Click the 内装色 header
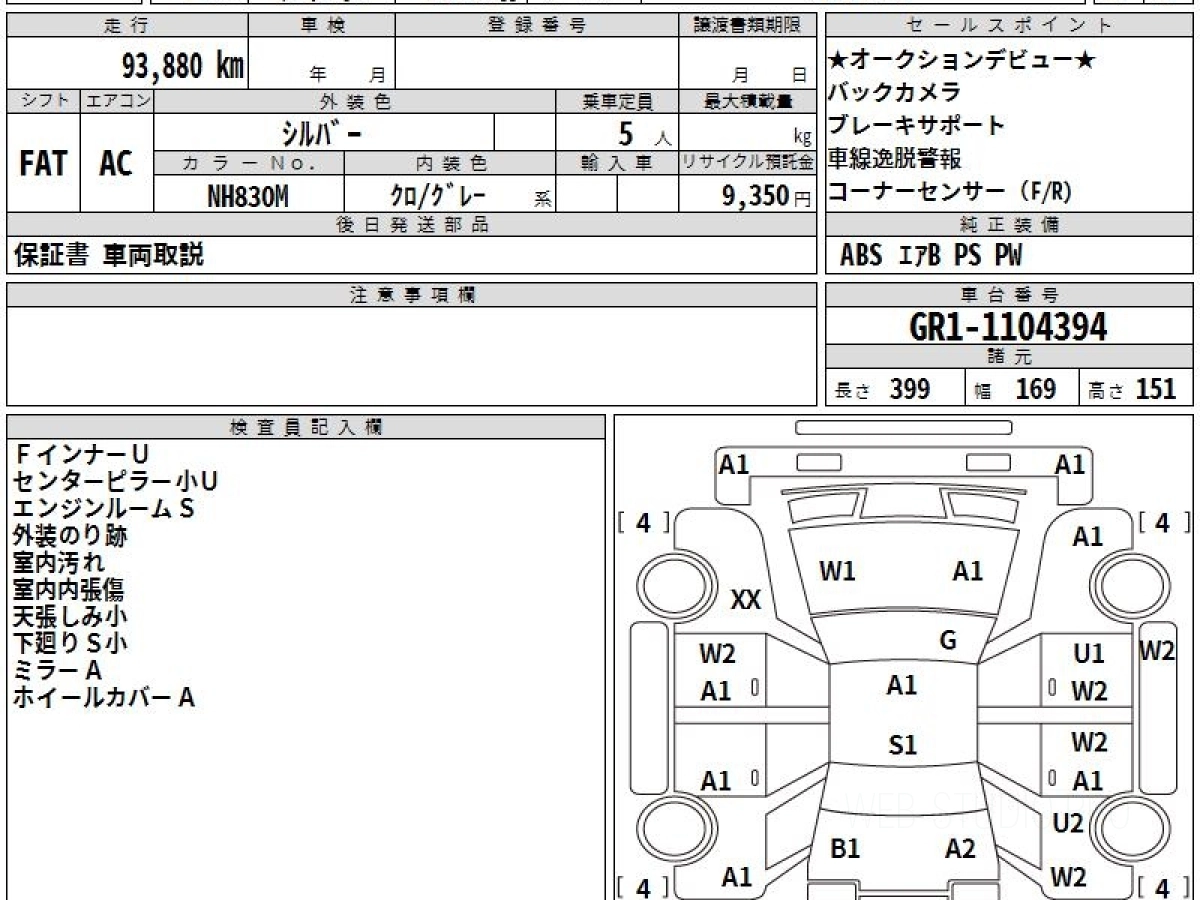Screen dimensions: 1200x900 tap(450, 162)
